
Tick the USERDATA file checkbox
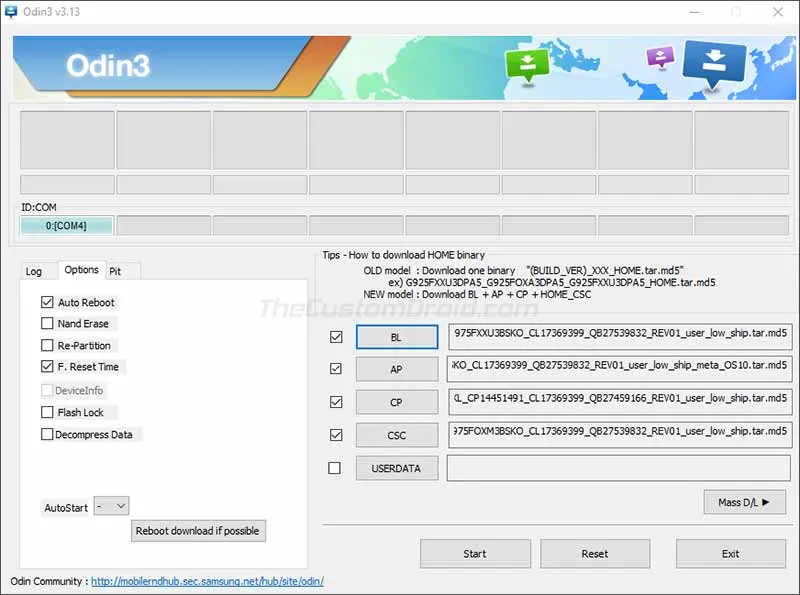point(335,468)
